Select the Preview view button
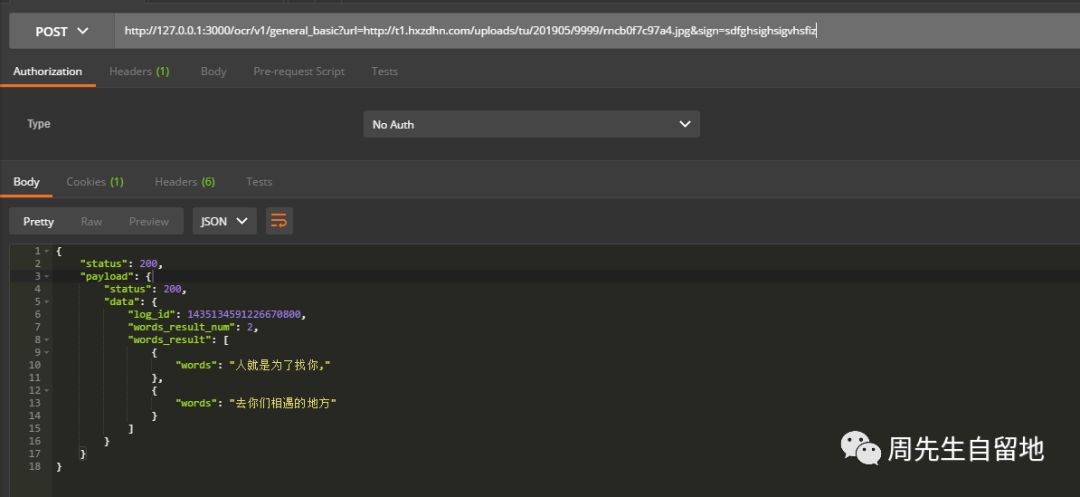 click(149, 221)
